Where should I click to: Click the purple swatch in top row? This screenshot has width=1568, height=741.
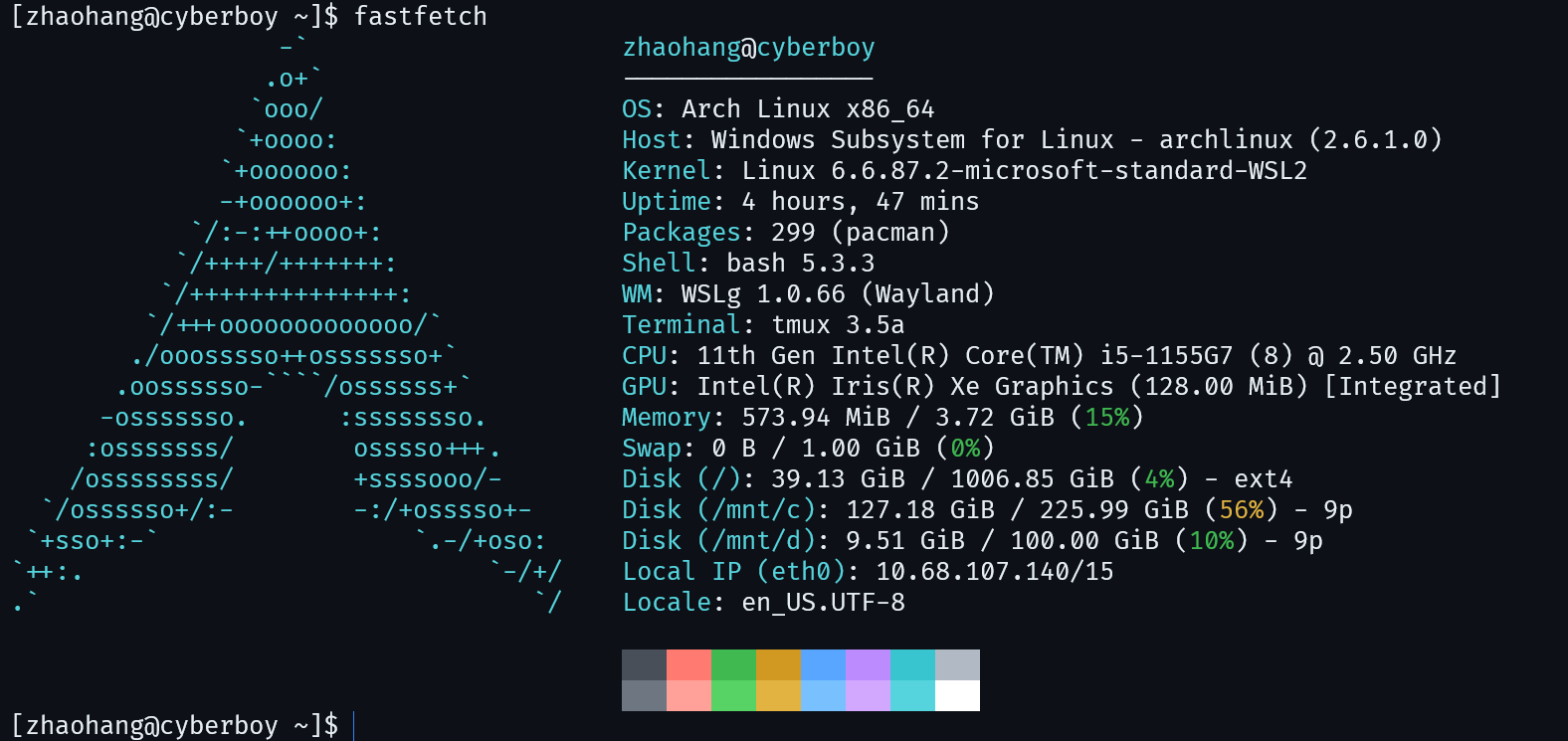coord(868,664)
